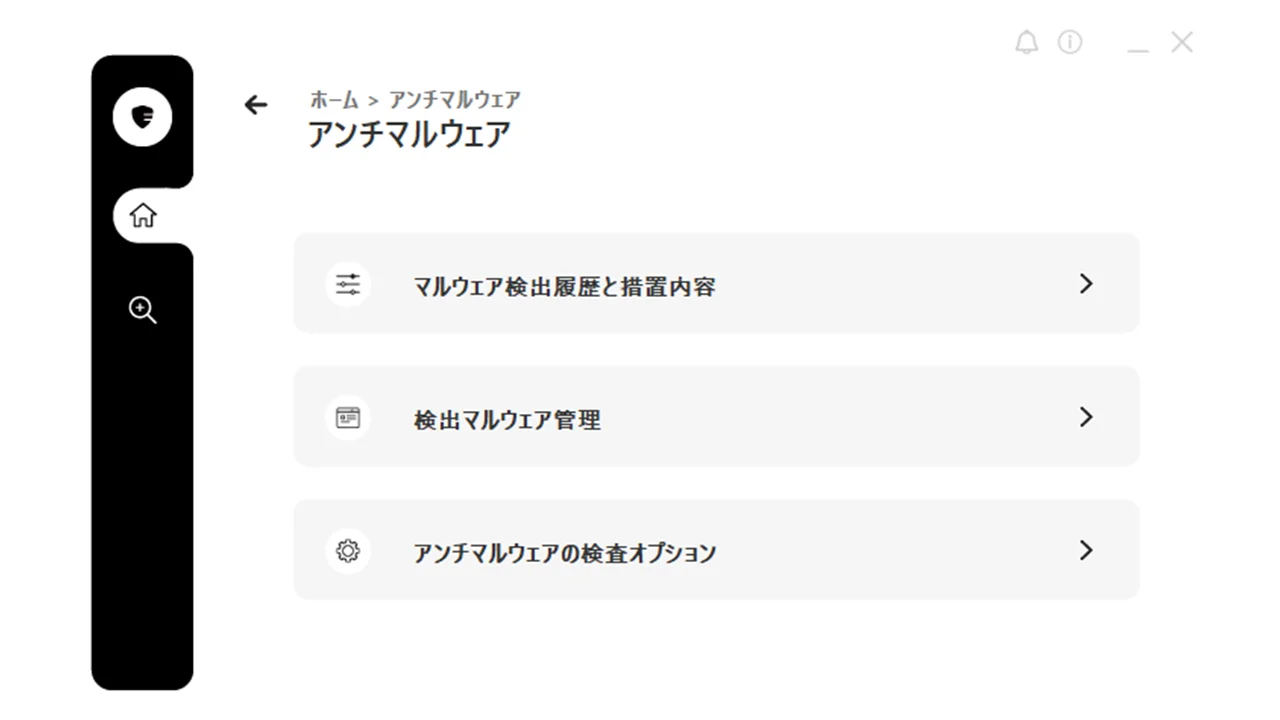Minimize the application window
Viewport: 1280px width, 720px height.
[1137, 44]
